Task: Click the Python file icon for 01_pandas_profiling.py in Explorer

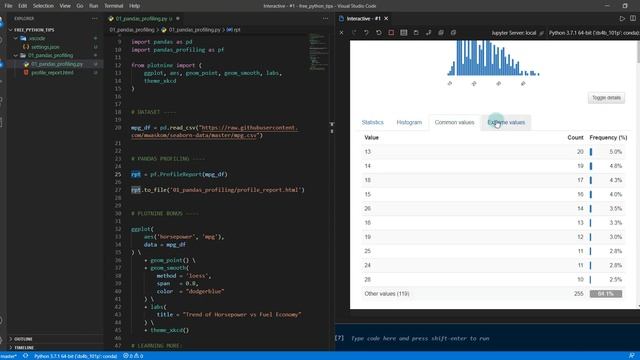Action: coord(26,64)
